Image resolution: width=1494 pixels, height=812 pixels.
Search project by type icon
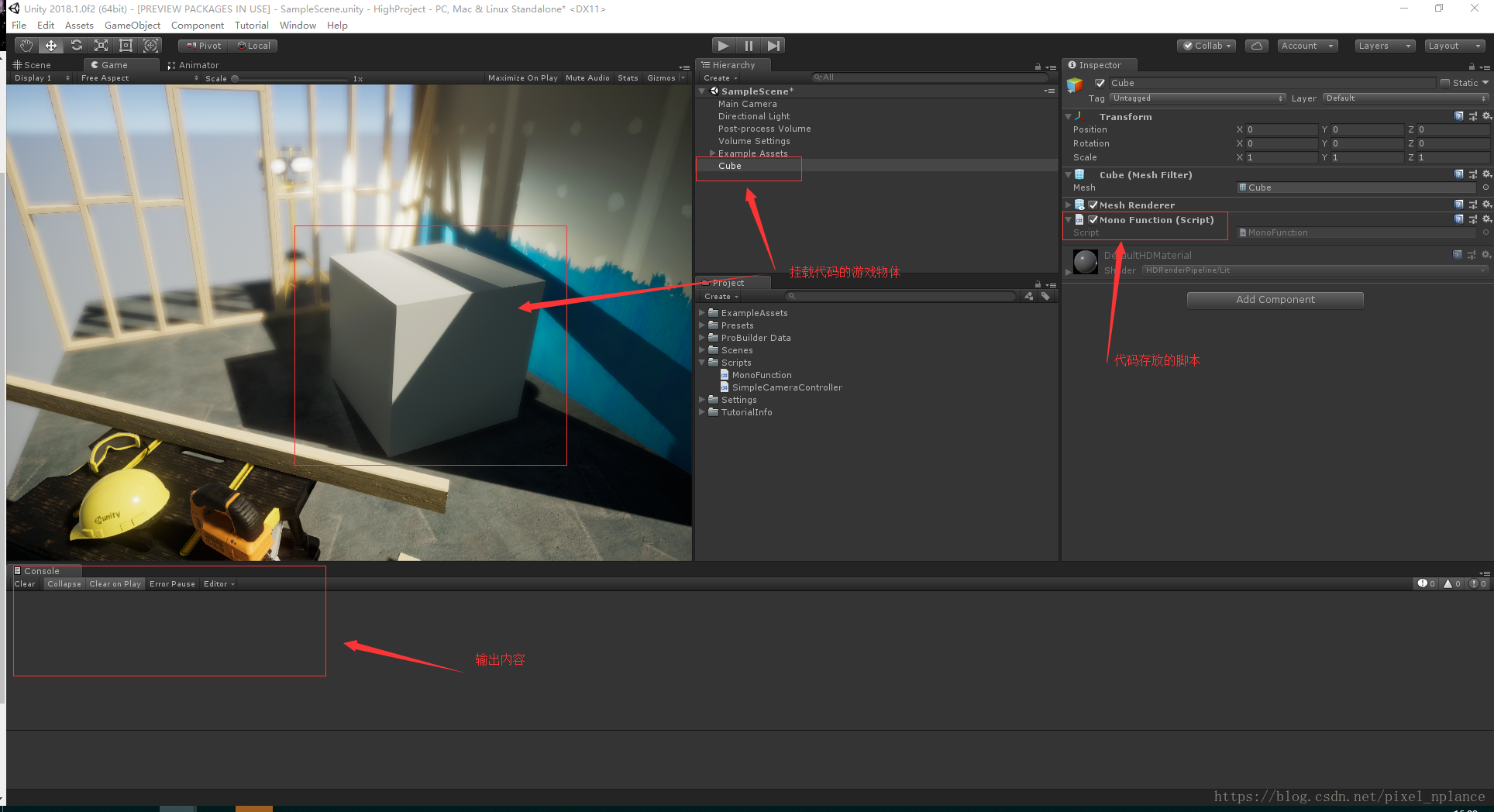click(x=1029, y=296)
